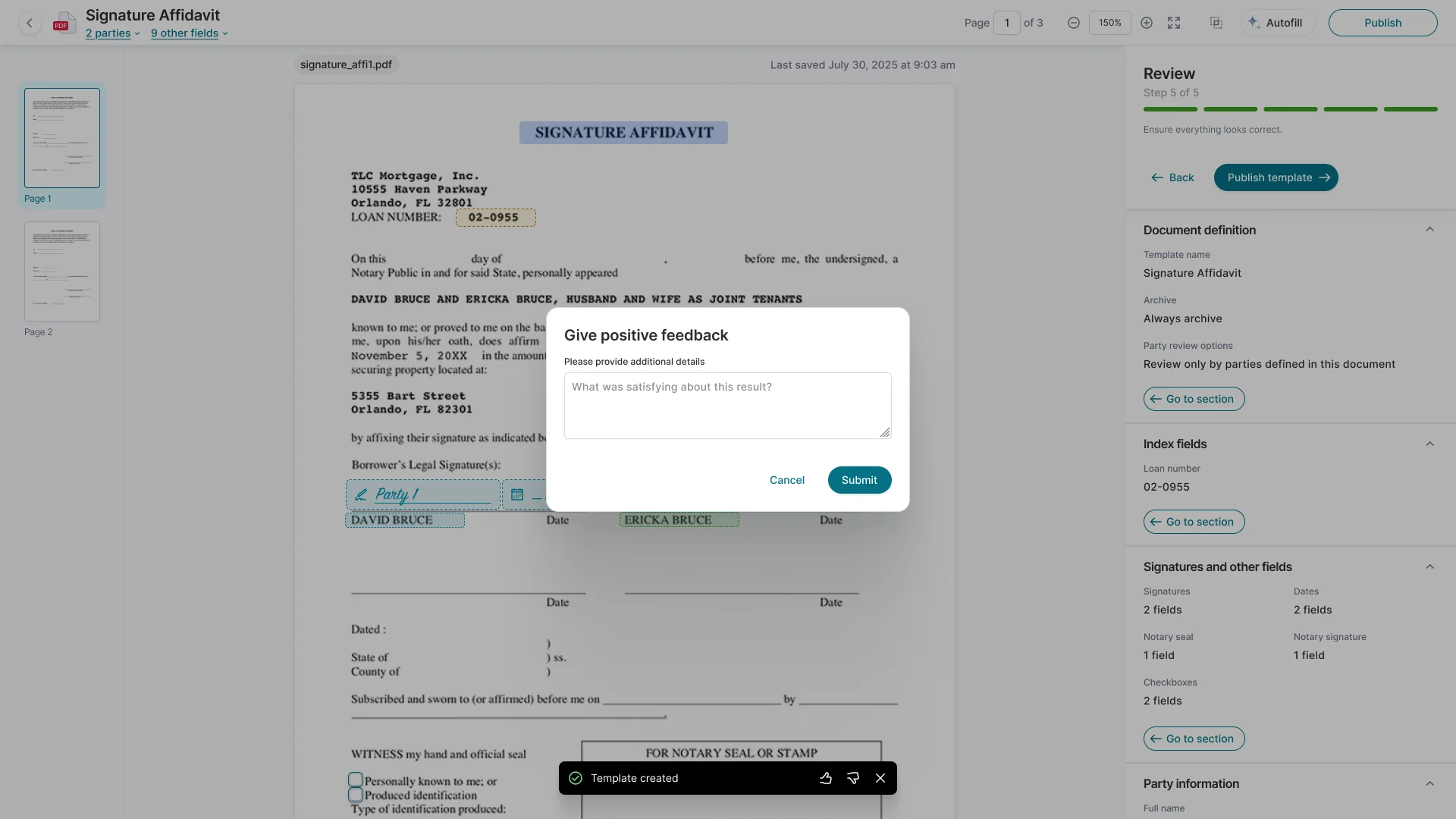Click the first green step progress bar
Image resolution: width=1456 pixels, height=819 pixels.
click(1170, 109)
